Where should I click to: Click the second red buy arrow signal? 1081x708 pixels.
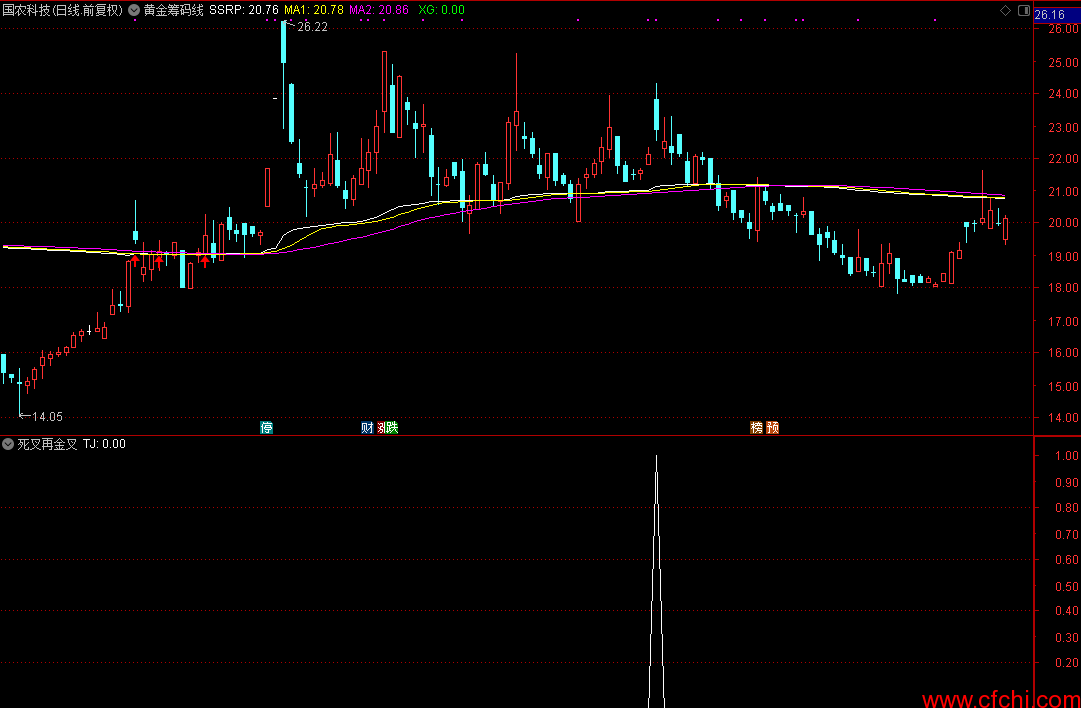point(159,261)
